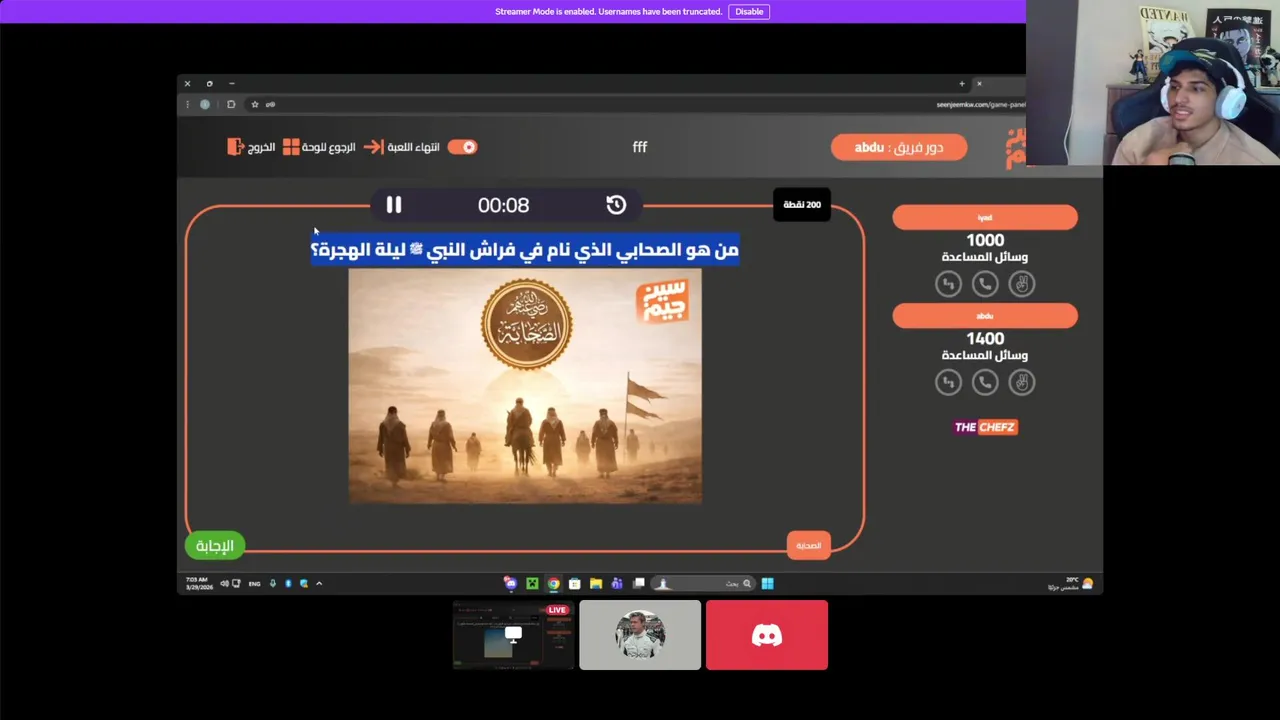Use abdu team's phone call lifeline icon
The image size is (1280, 720).
point(985,382)
